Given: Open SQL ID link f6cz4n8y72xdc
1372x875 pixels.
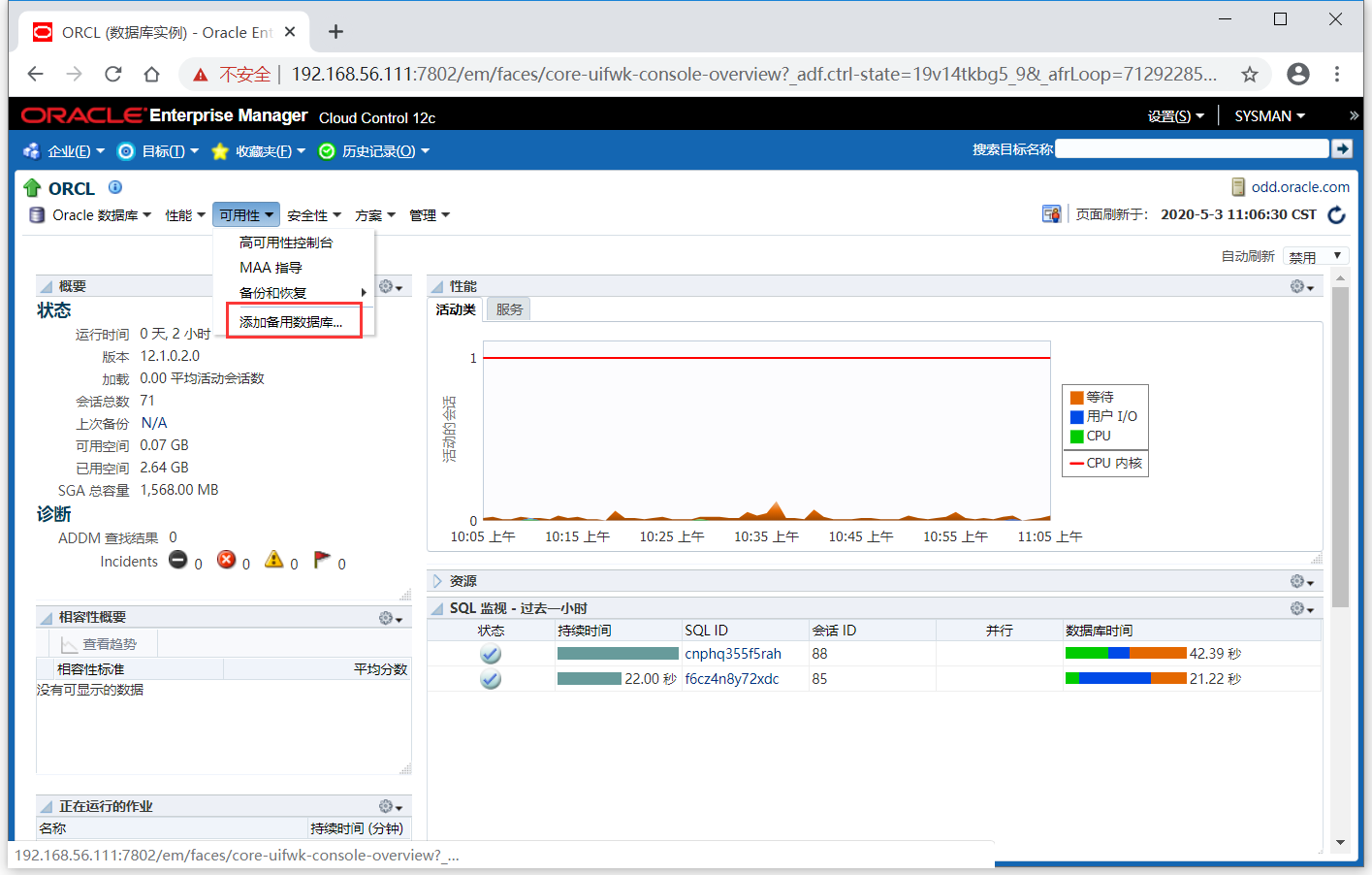Looking at the screenshot, I should point(732,679).
